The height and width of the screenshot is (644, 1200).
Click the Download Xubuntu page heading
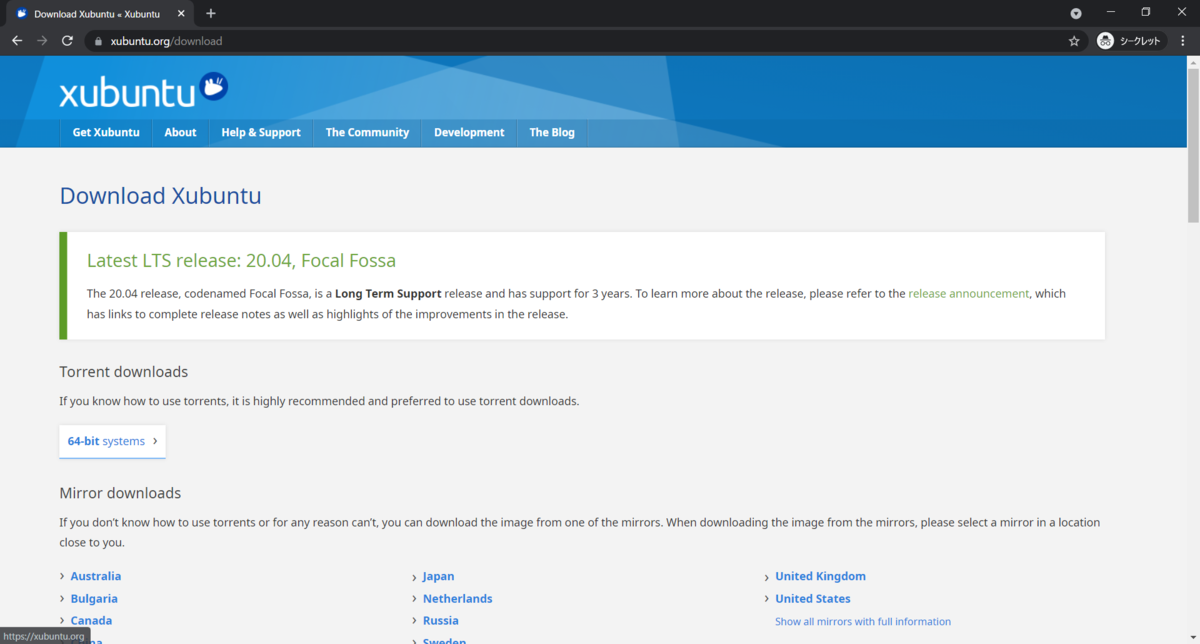tap(160, 195)
